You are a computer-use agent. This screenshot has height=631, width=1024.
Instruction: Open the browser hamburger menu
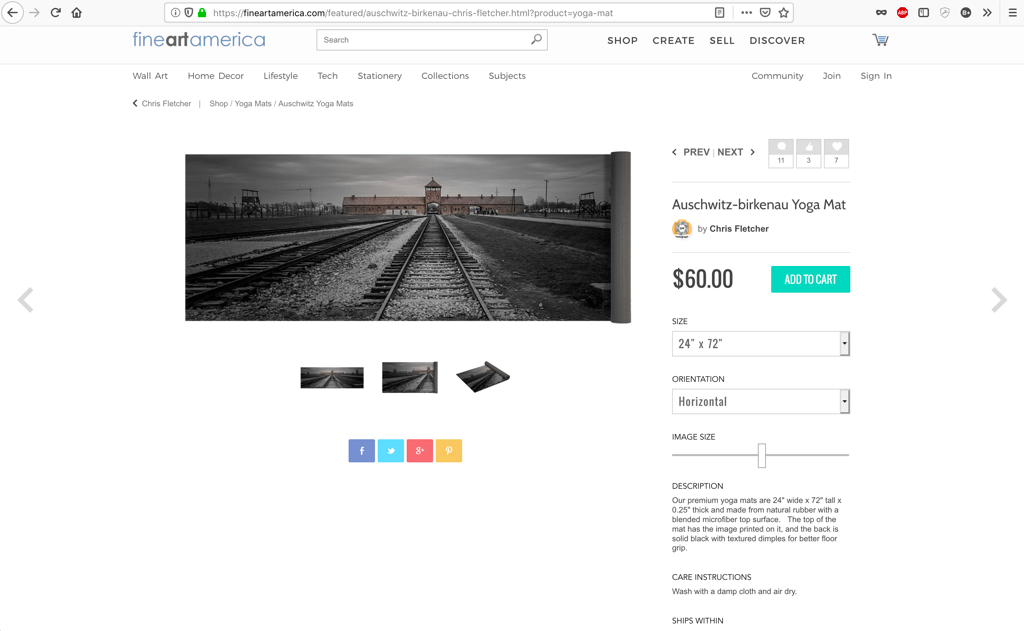click(1012, 12)
